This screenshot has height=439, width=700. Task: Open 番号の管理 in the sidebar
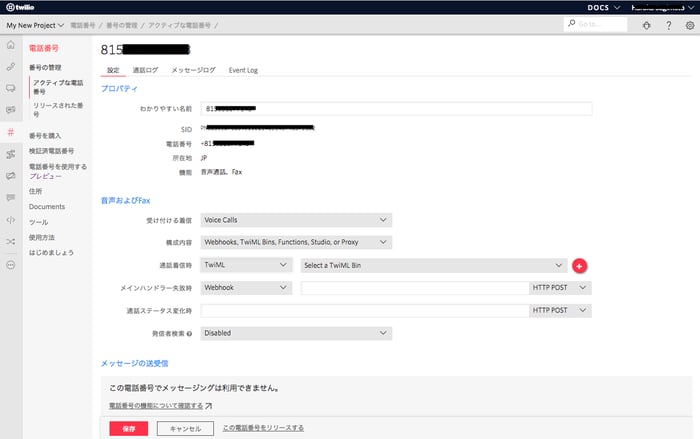pyautogui.click(x=45, y=67)
